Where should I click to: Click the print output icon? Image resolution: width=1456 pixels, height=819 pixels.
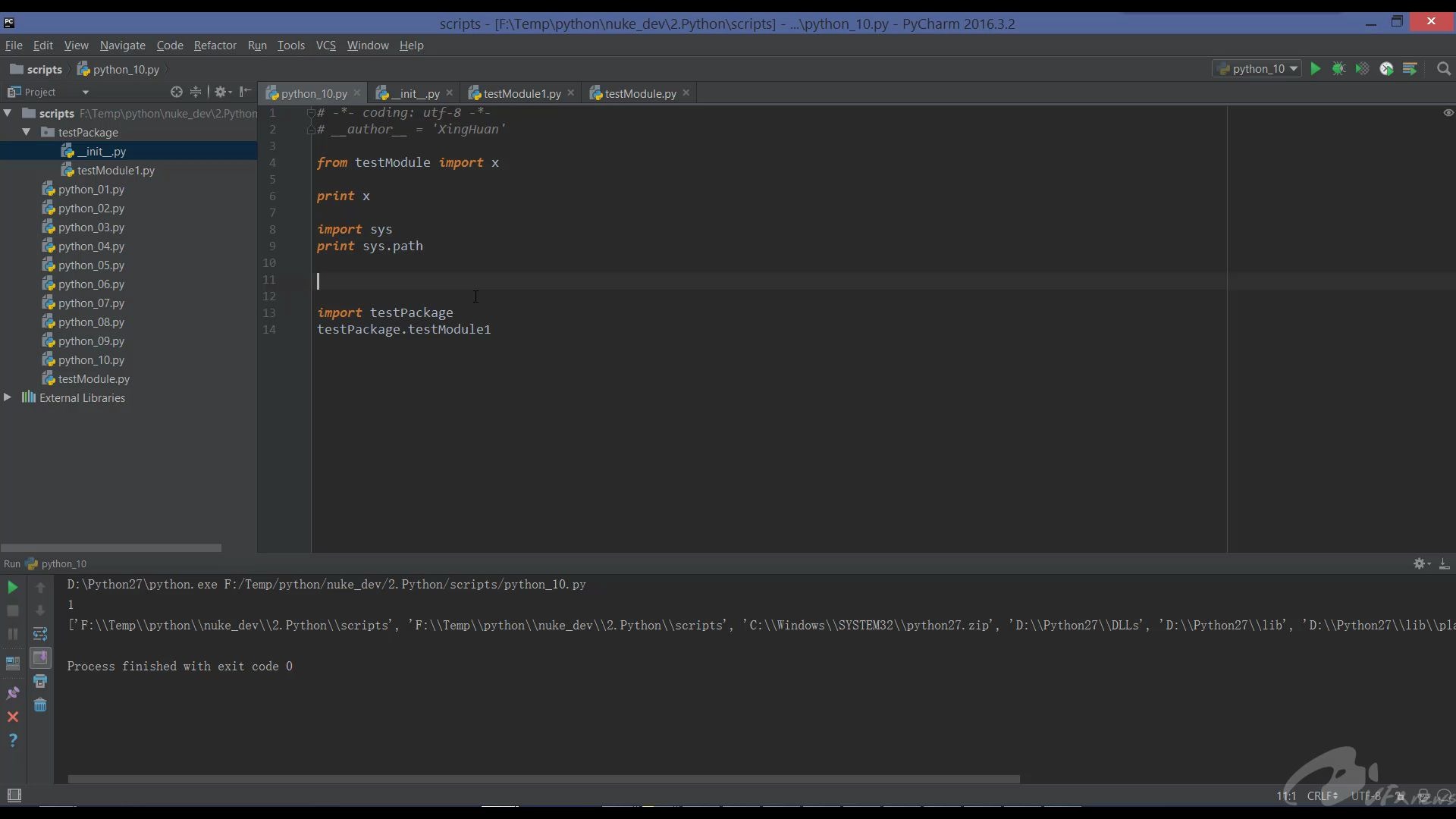pyautogui.click(x=40, y=681)
